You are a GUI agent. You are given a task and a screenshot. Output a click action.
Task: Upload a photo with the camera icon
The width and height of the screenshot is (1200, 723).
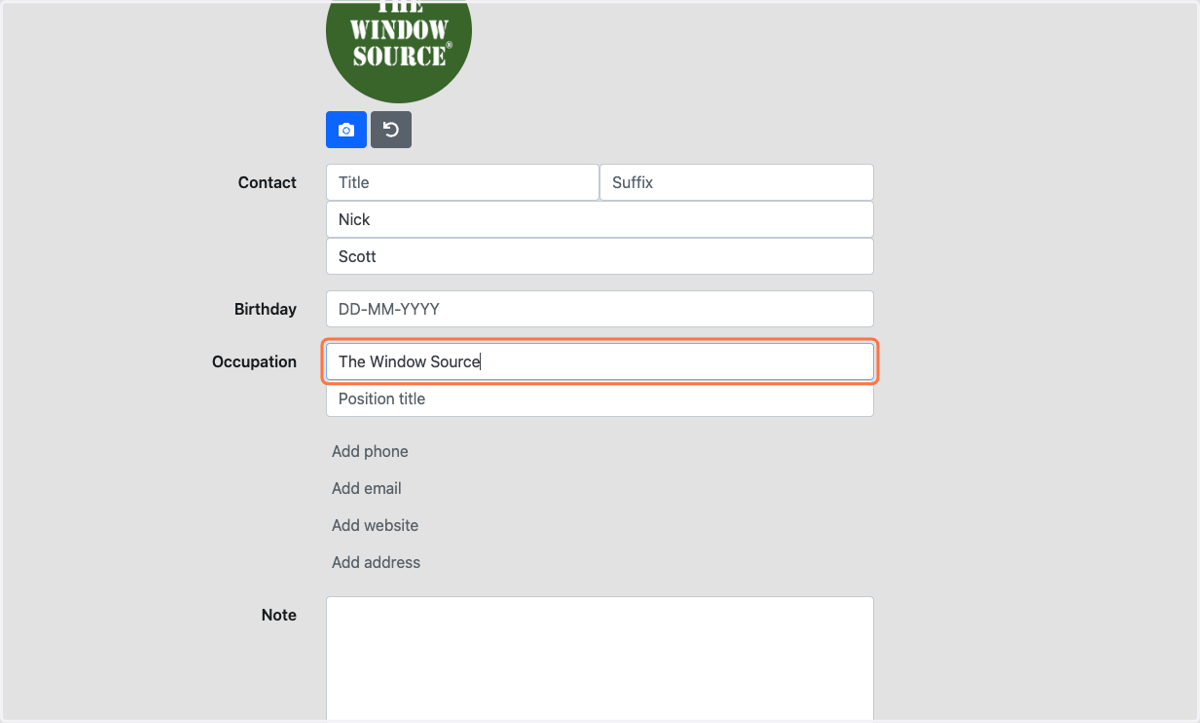pos(346,130)
